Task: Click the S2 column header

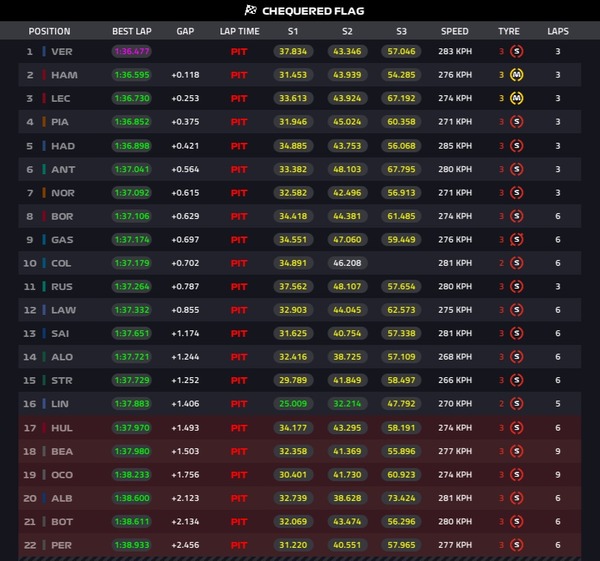Action: point(347,31)
